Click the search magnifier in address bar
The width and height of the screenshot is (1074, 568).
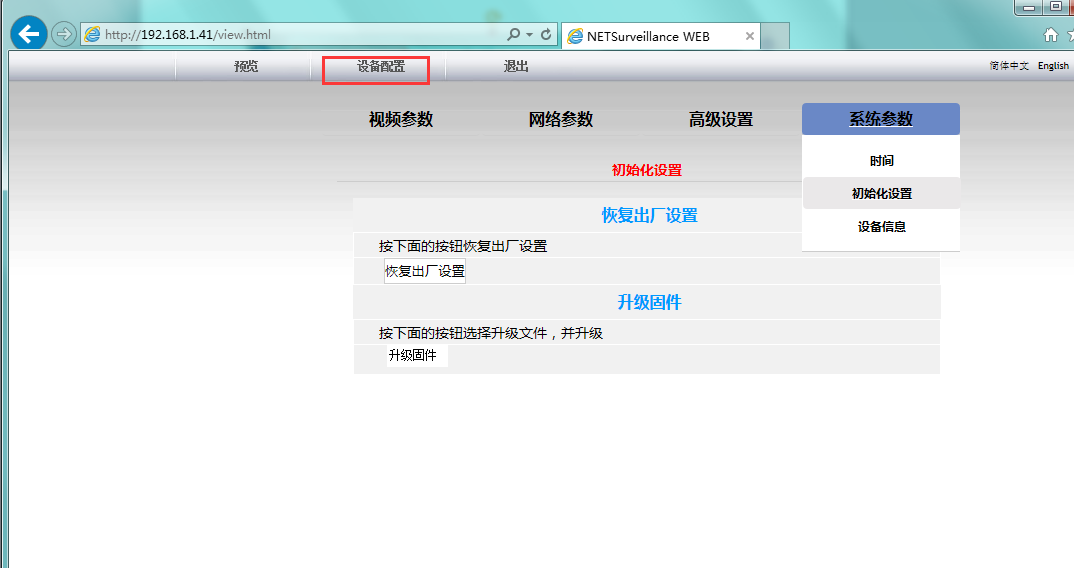514,34
